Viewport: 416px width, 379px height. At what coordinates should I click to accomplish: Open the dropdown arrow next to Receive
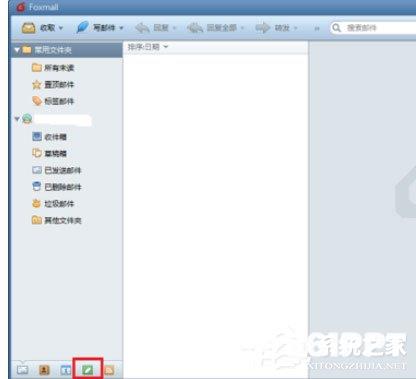[x=61, y=28]
